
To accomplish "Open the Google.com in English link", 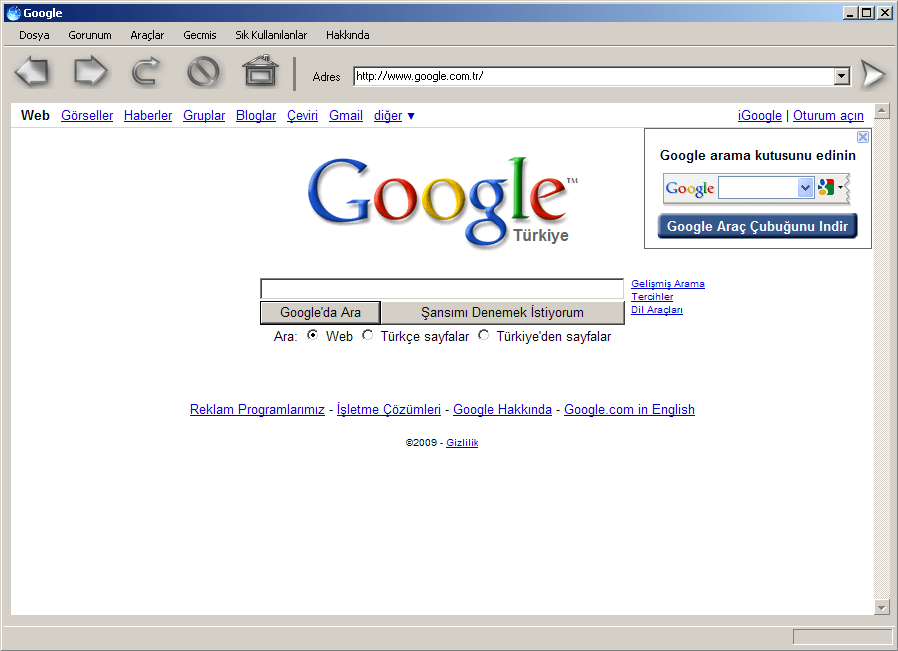I will tap(629, 410).
